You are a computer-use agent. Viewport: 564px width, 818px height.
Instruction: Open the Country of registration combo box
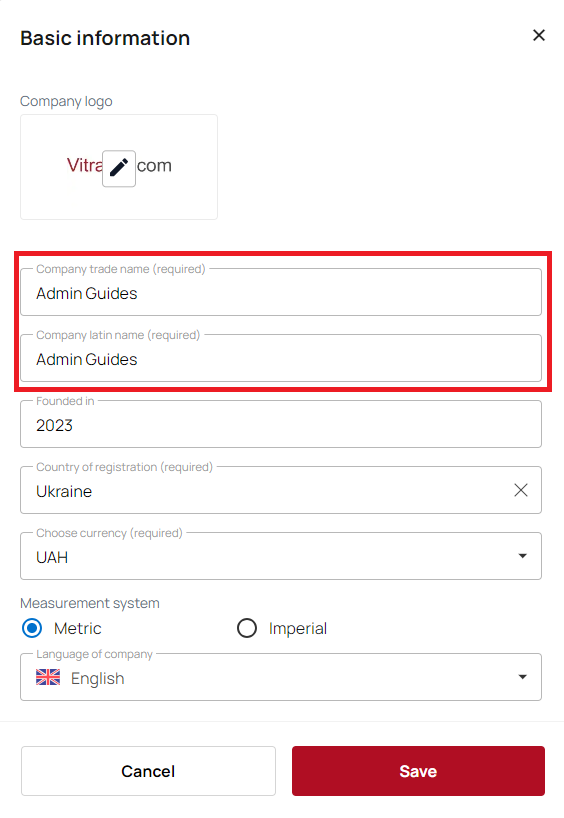tap(281, 490)
